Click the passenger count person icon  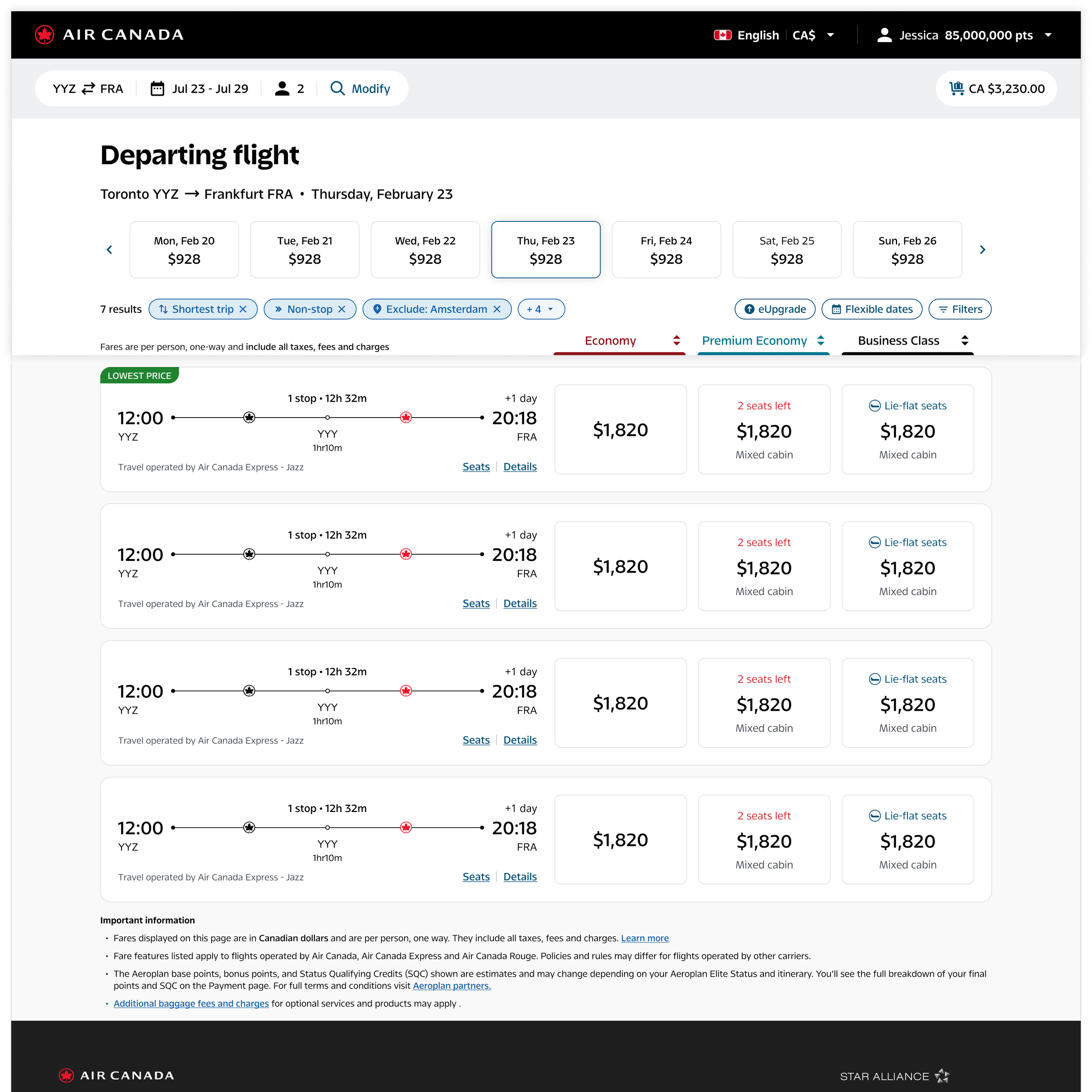(x=282, y=89)
